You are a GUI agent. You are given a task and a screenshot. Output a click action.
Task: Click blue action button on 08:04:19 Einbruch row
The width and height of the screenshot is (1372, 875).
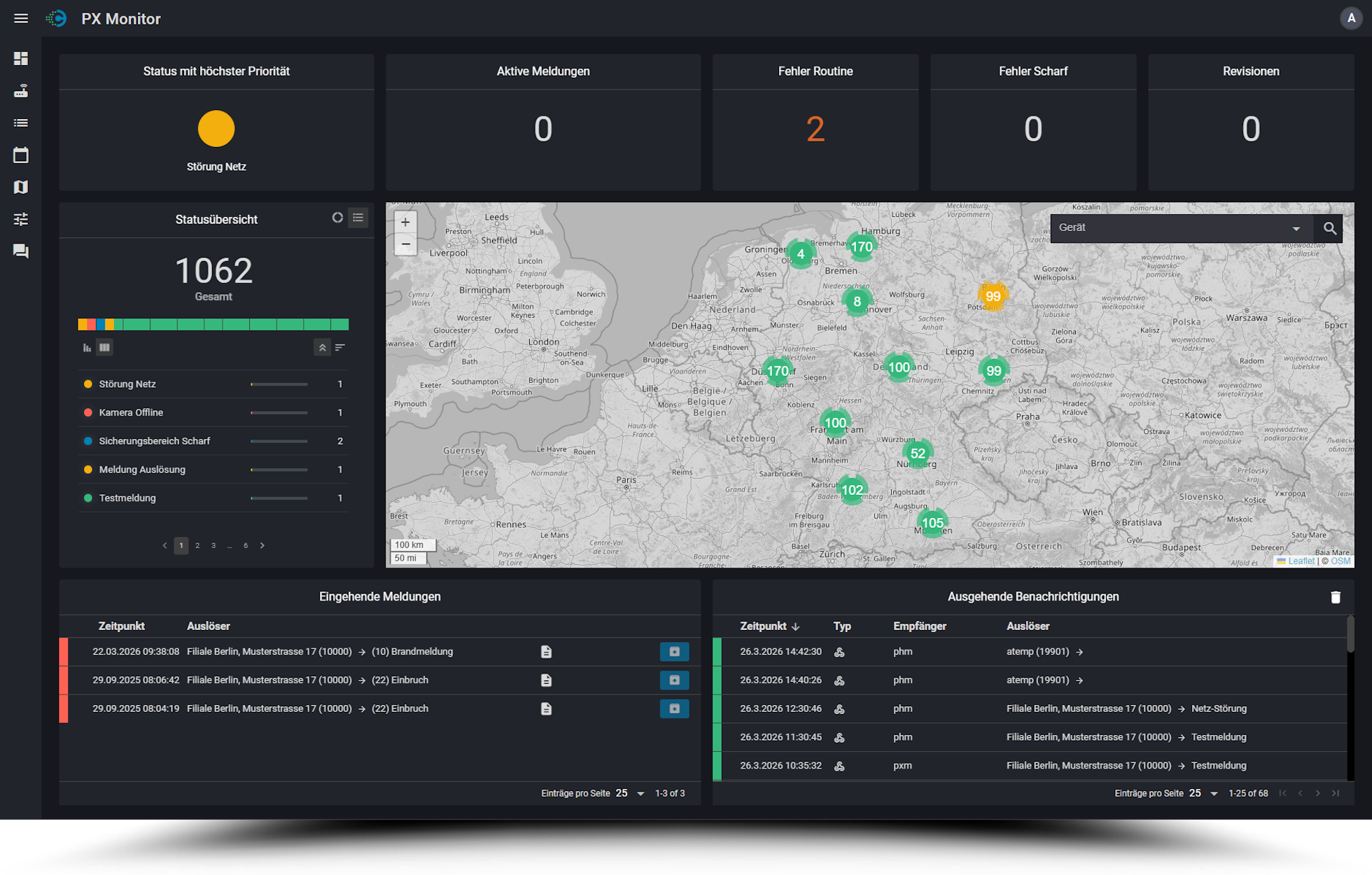tap(674, 709)
